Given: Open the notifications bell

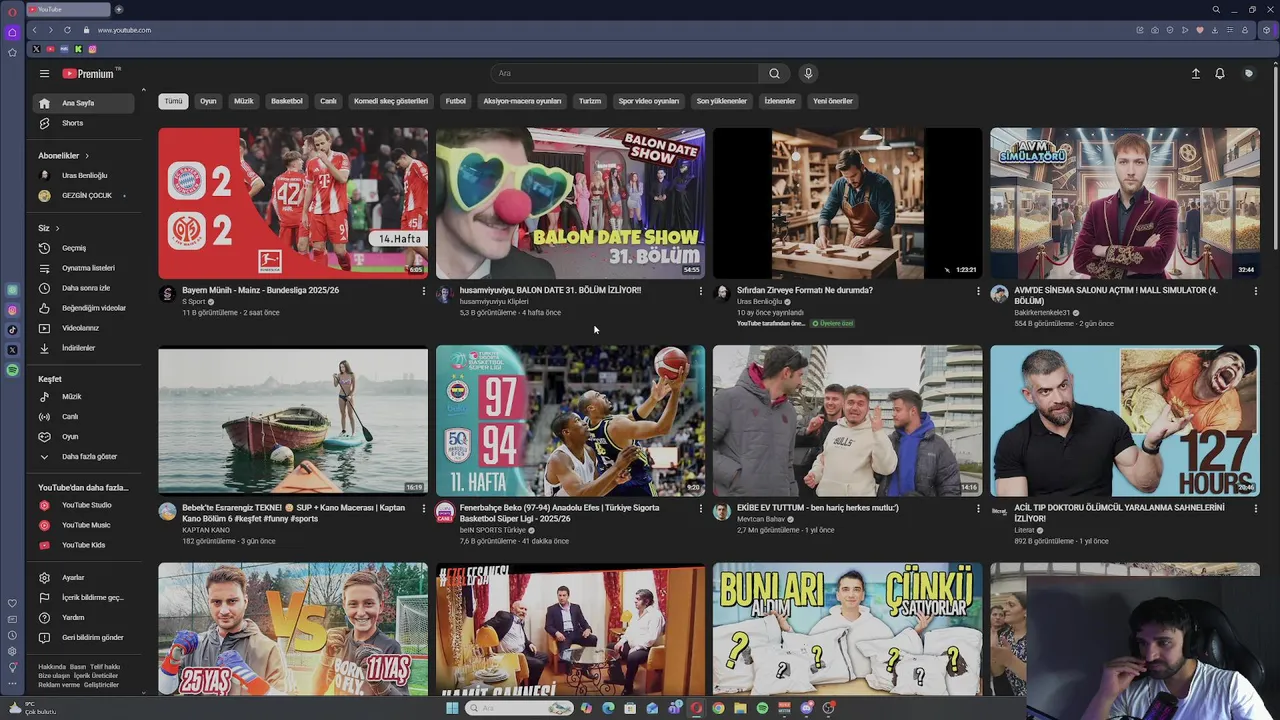Looking at the screenshot, I should 1220,73.
